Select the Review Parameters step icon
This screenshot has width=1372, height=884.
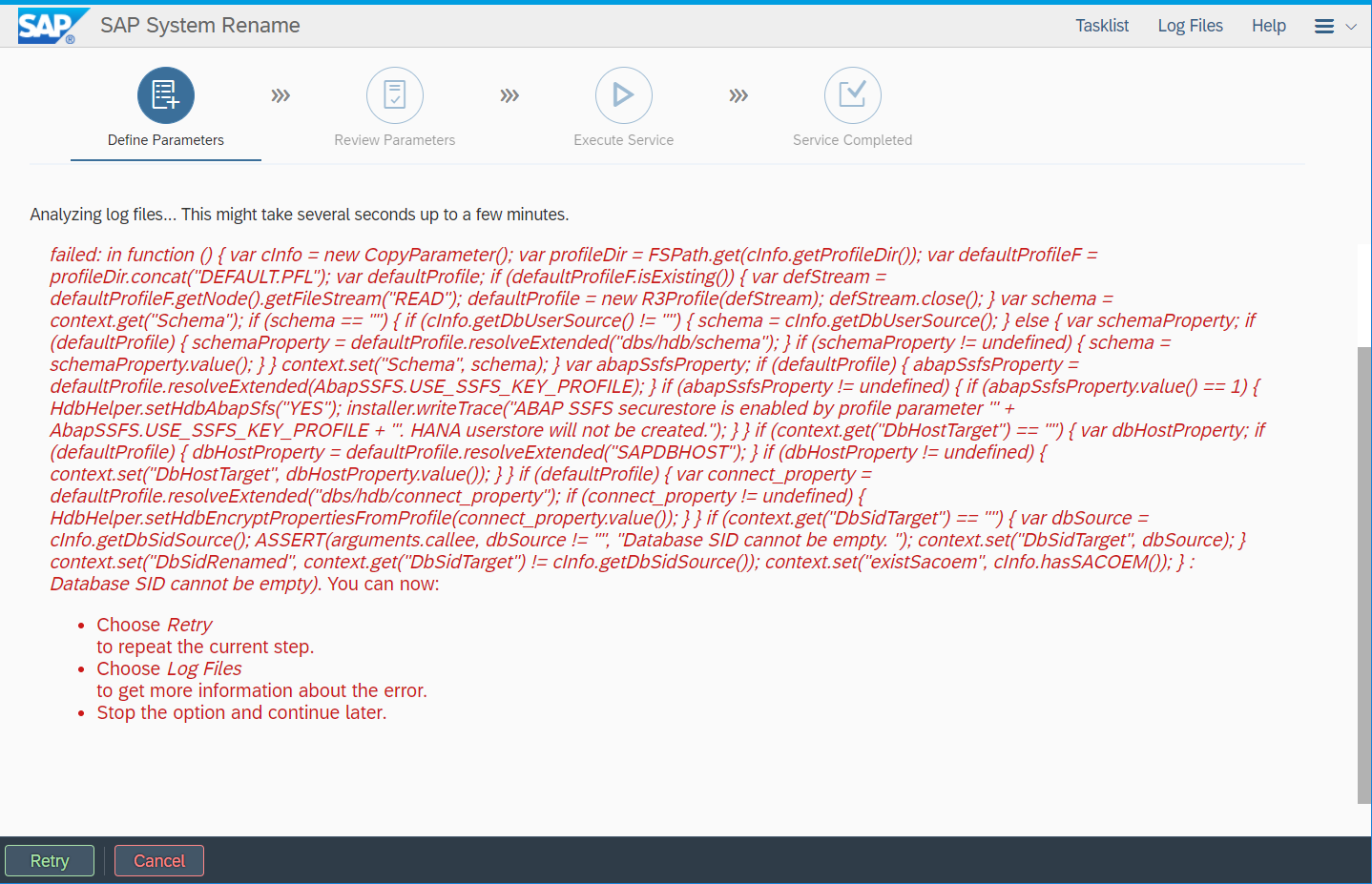pyautogui.click(x=395, y=95)
